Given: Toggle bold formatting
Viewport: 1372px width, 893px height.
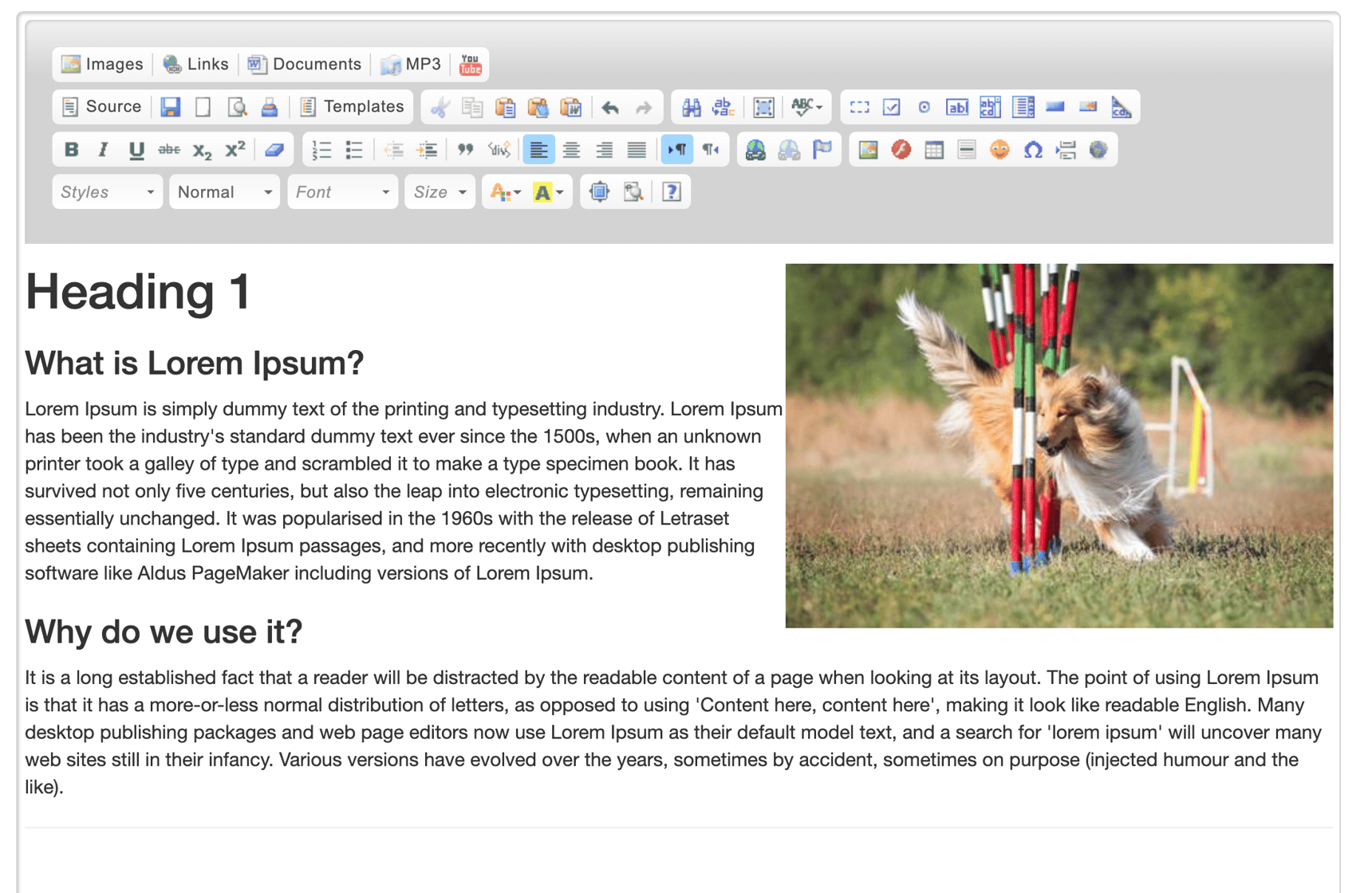Looking at the screenshot, I should [x=71, y=149].
